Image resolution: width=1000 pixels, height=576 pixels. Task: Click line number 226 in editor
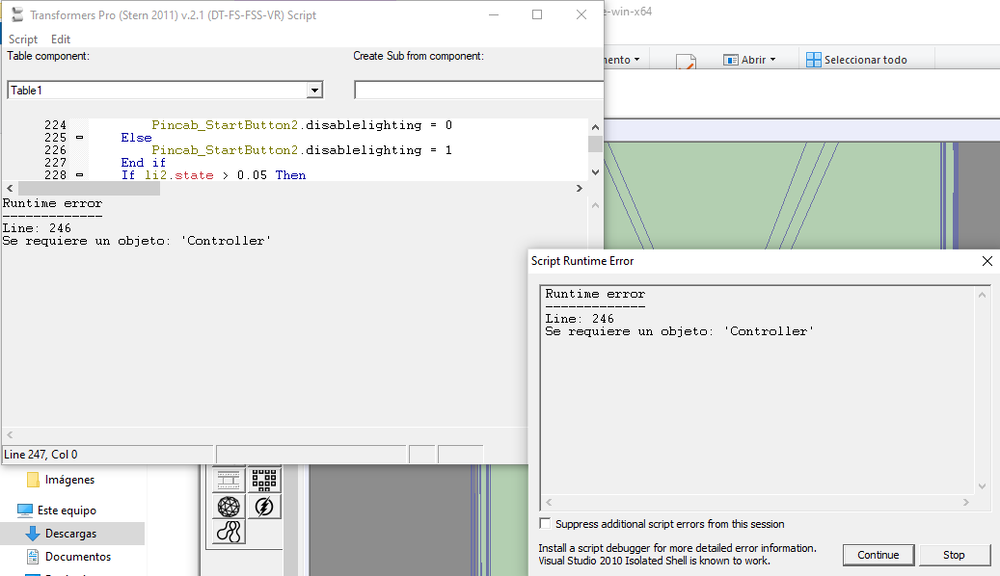coord(55,150)
